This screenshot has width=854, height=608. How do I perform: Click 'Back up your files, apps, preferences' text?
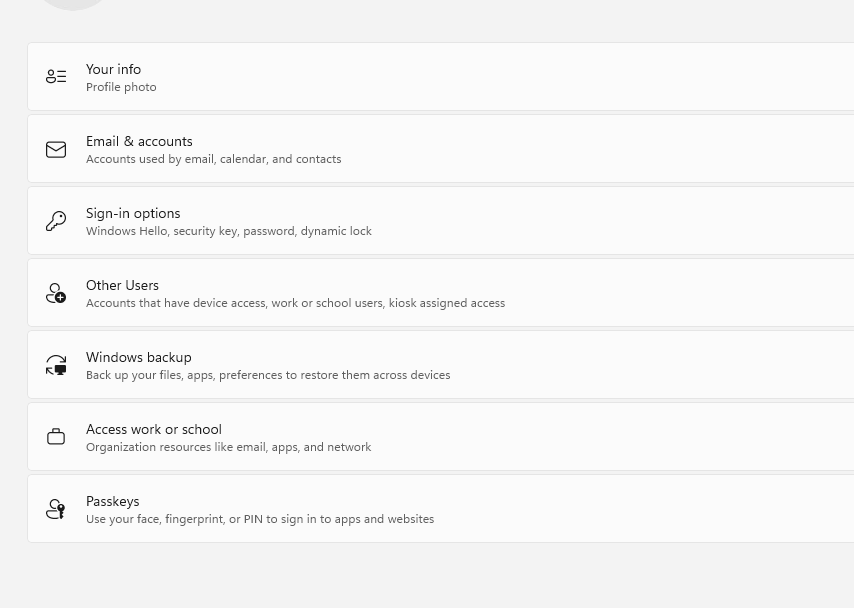[x=267, y=375]
